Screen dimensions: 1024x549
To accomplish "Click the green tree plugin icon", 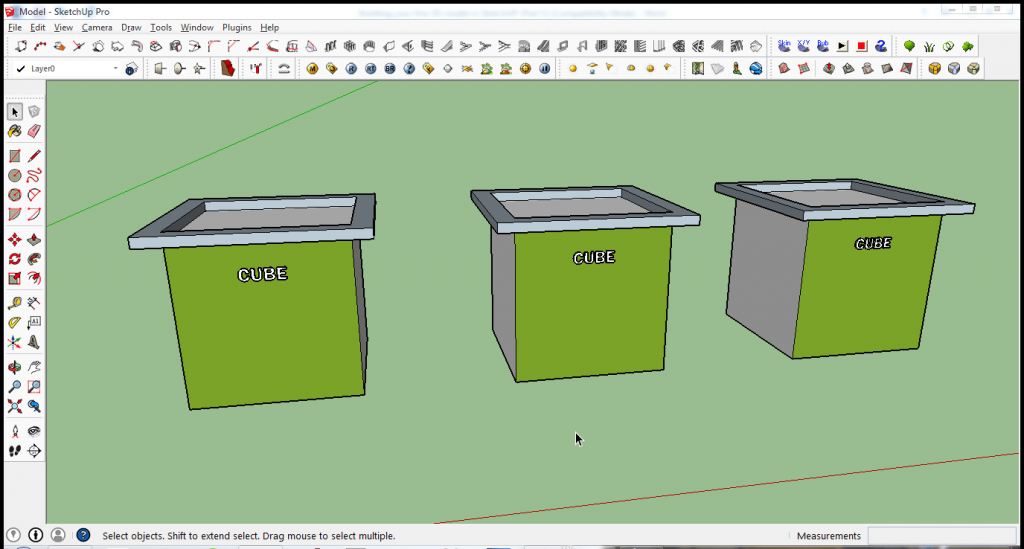I will pos(909,46).
